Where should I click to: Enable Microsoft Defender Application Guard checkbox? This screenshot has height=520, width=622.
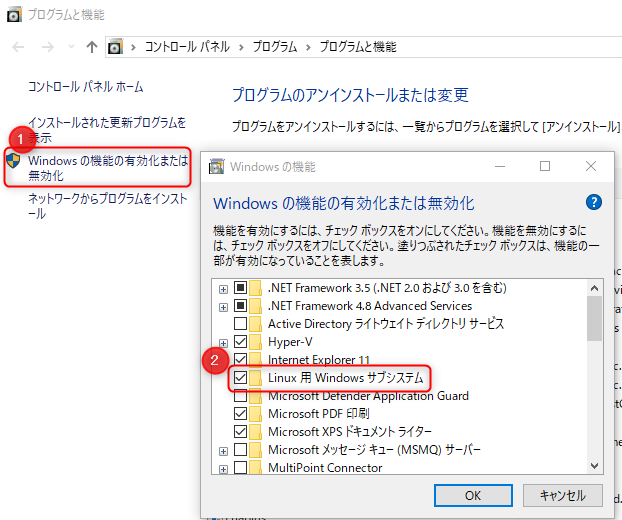point(240,396)
